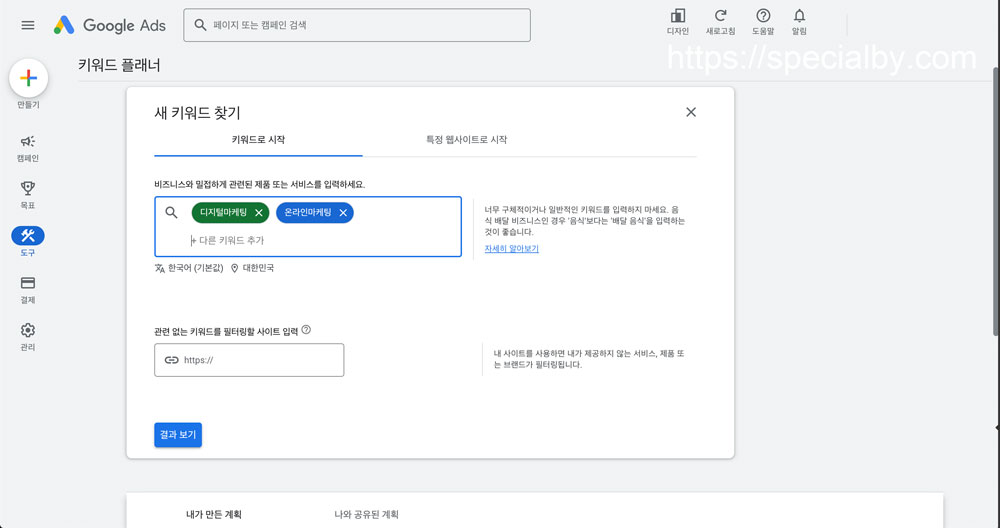Open 관리 gear in the sidebar

tap(27, 337)
